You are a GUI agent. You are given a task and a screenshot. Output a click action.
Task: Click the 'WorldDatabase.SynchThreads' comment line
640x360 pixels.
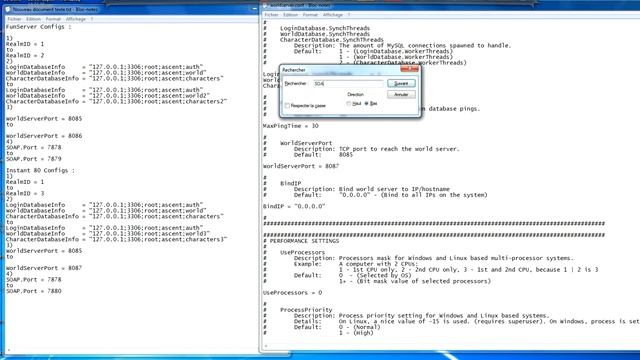[325, 34]
